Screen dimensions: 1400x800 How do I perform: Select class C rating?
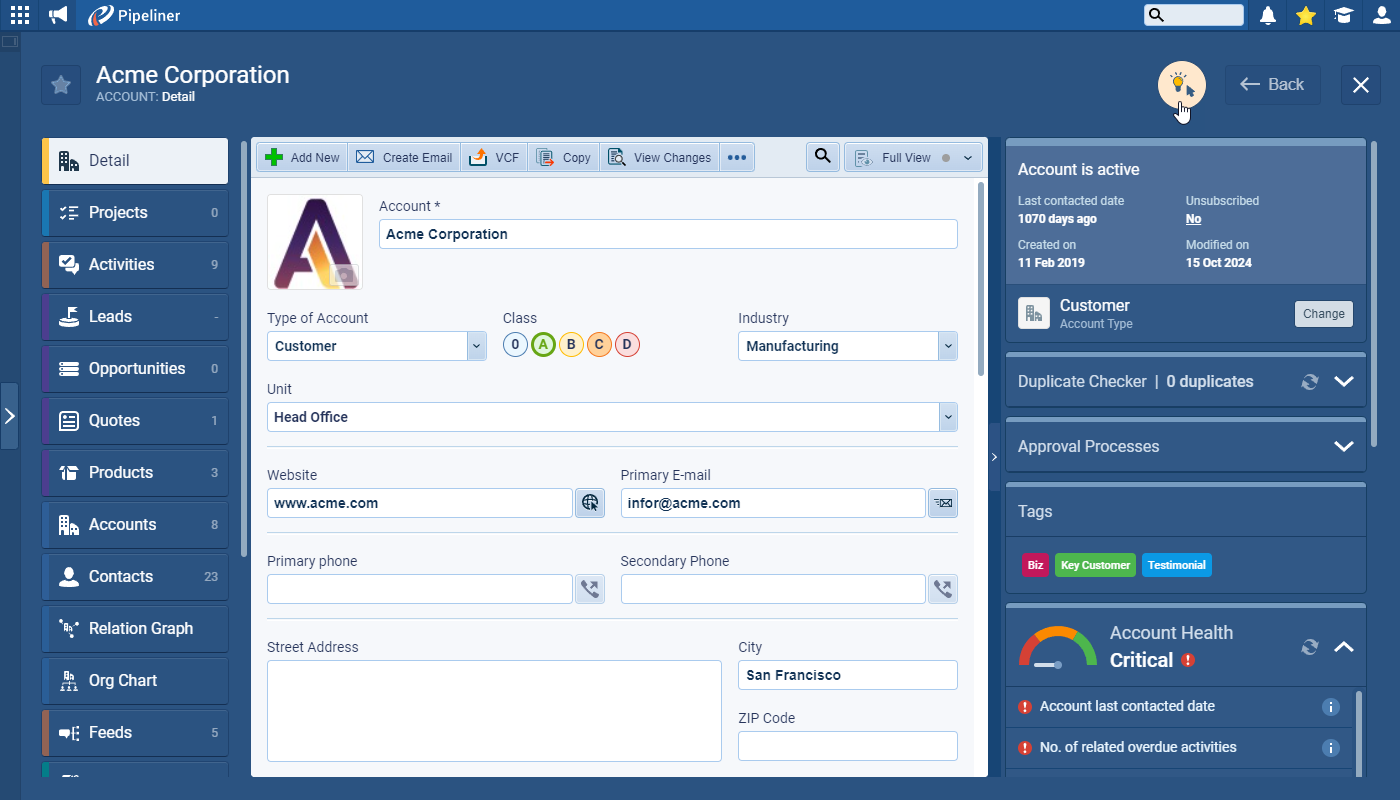click(599, 345)
